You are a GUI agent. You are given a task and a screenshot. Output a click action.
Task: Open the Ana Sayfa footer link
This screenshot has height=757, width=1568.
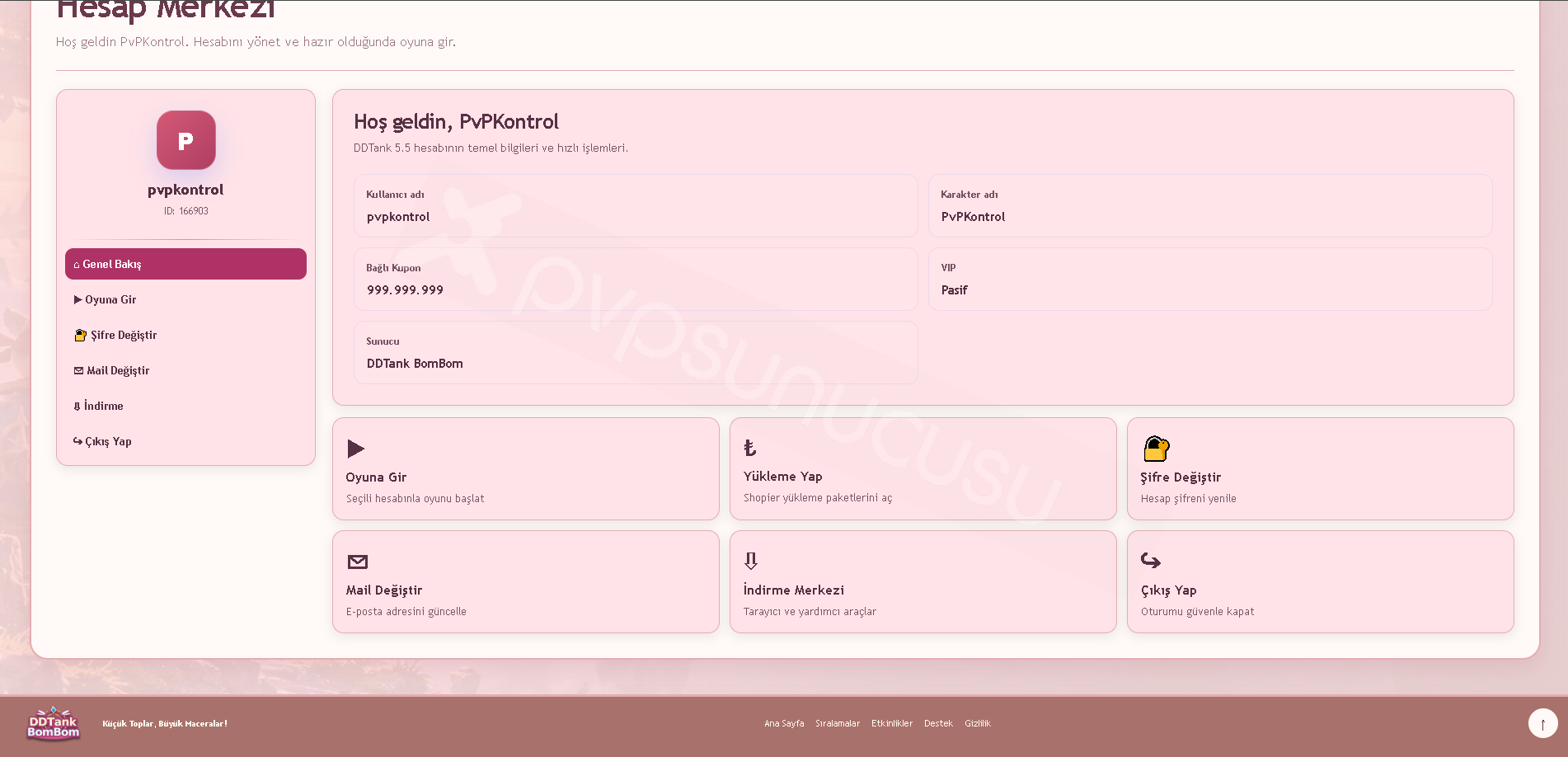pyautogui.click(x=784, y=723)
